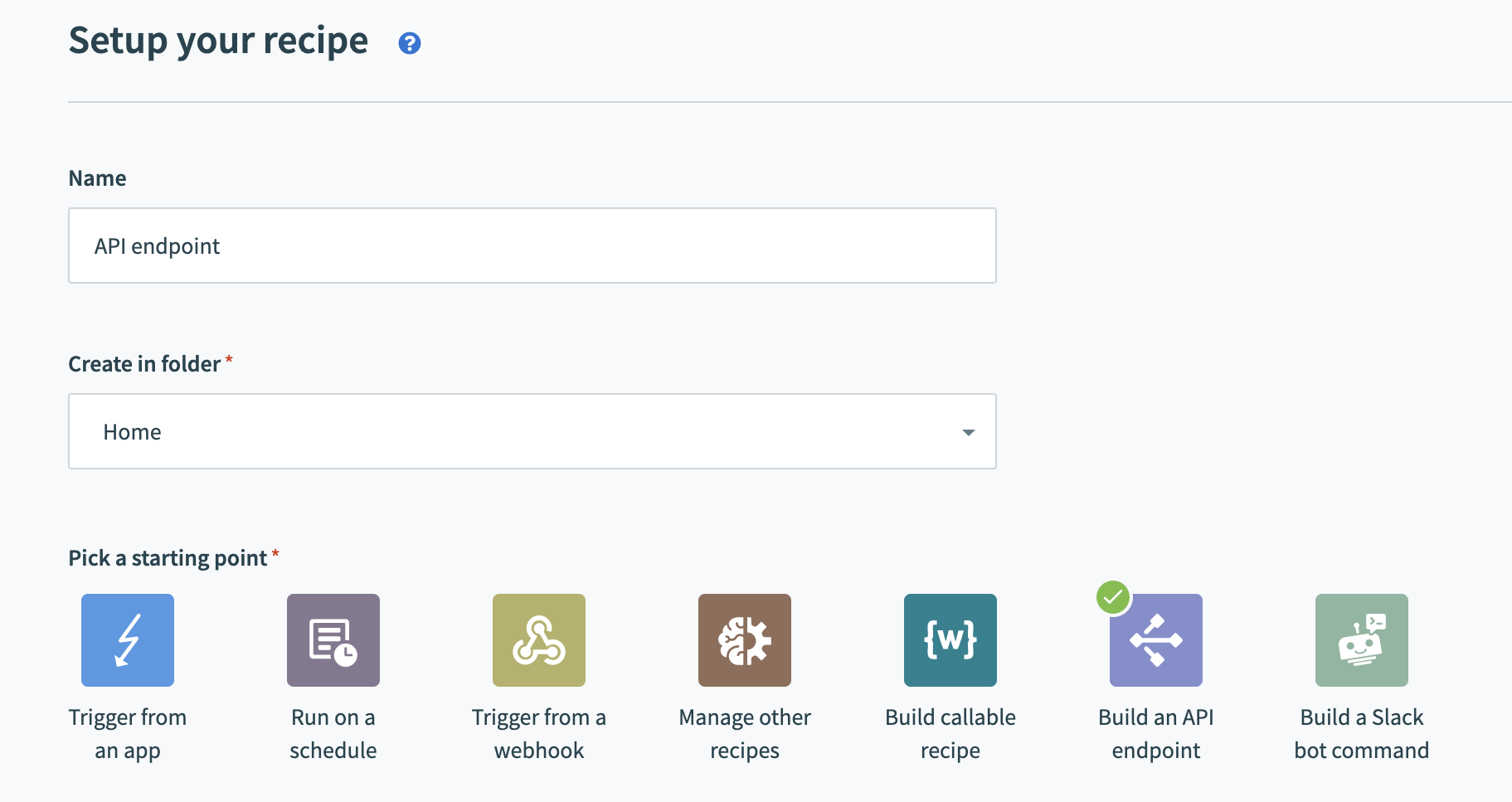Choose the Build a Slack bot command icon
The width and height of the screenshot is (1512, 802).
tap(1362, 639)
